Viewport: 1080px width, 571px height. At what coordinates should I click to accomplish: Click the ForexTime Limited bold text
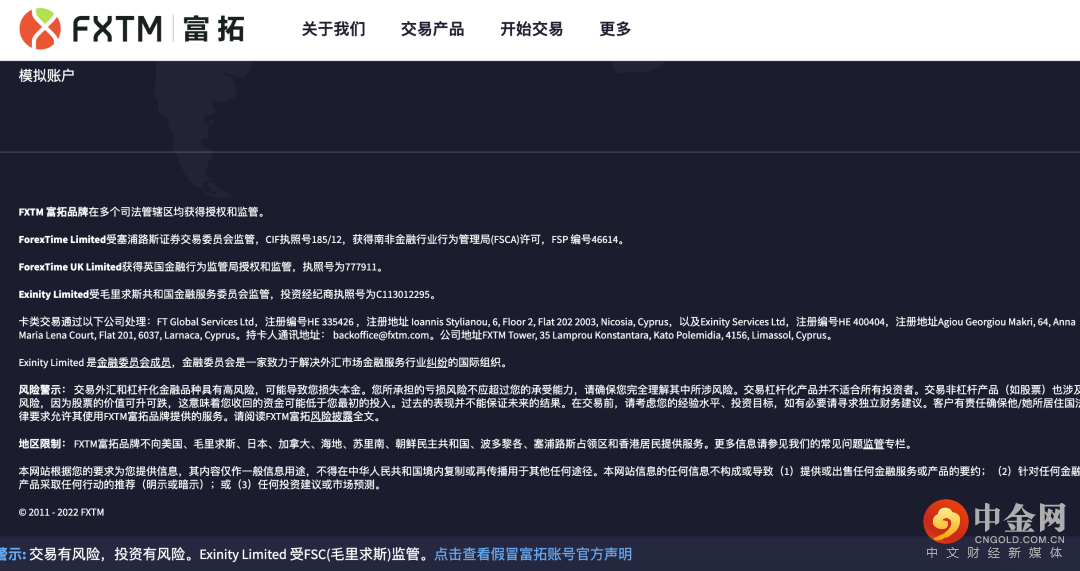coord(62,240)
